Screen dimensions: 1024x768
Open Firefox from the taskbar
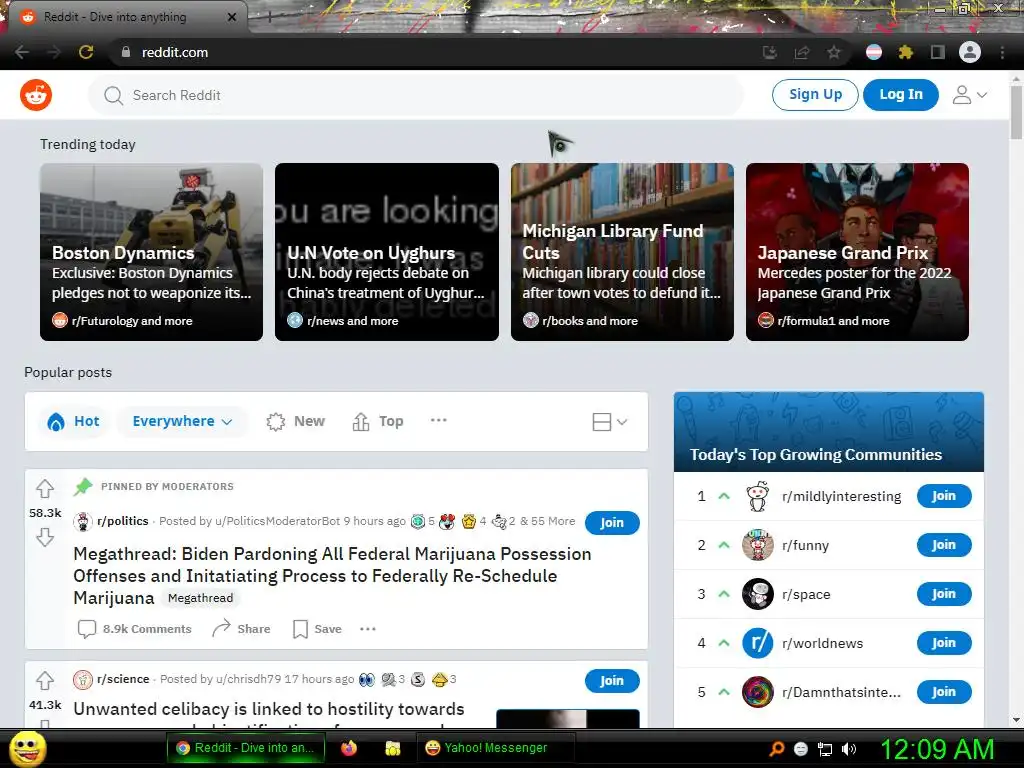pos(349,748)
